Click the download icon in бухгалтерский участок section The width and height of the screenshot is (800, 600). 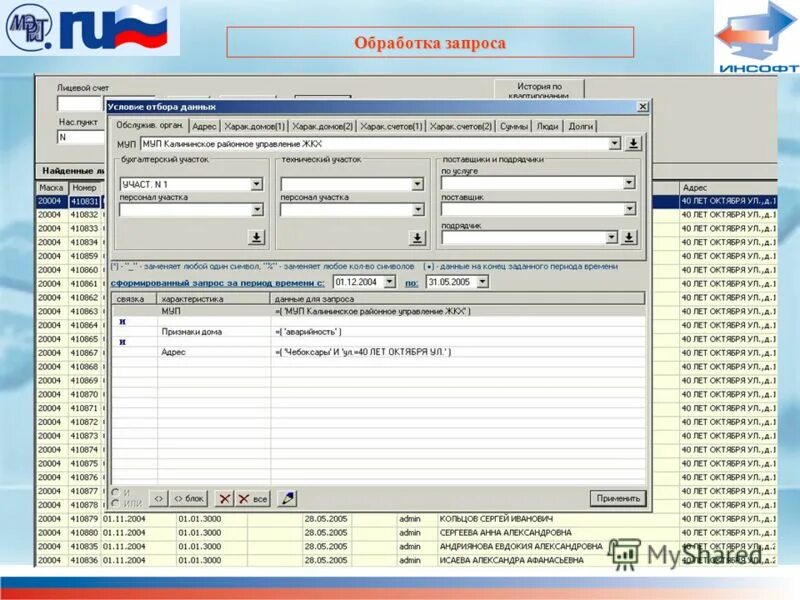tap(255, 237)
